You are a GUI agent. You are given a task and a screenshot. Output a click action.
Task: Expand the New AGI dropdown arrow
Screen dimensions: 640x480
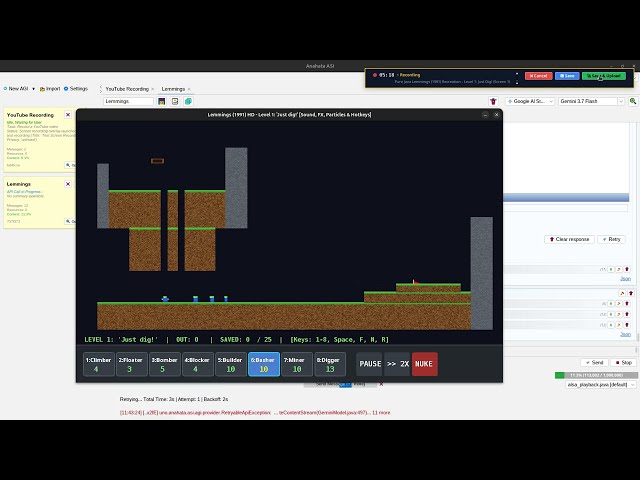[33, 89]
